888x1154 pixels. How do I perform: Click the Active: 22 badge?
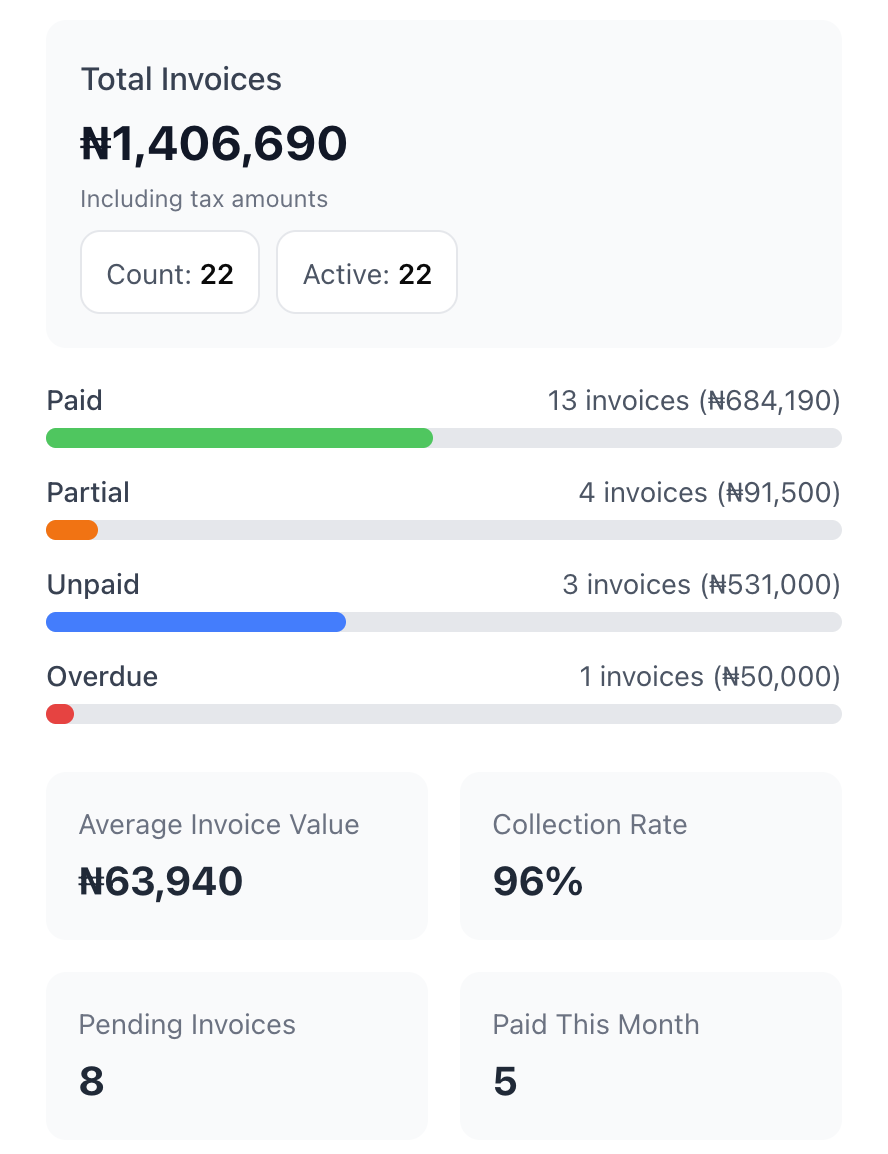click(367, 272)
